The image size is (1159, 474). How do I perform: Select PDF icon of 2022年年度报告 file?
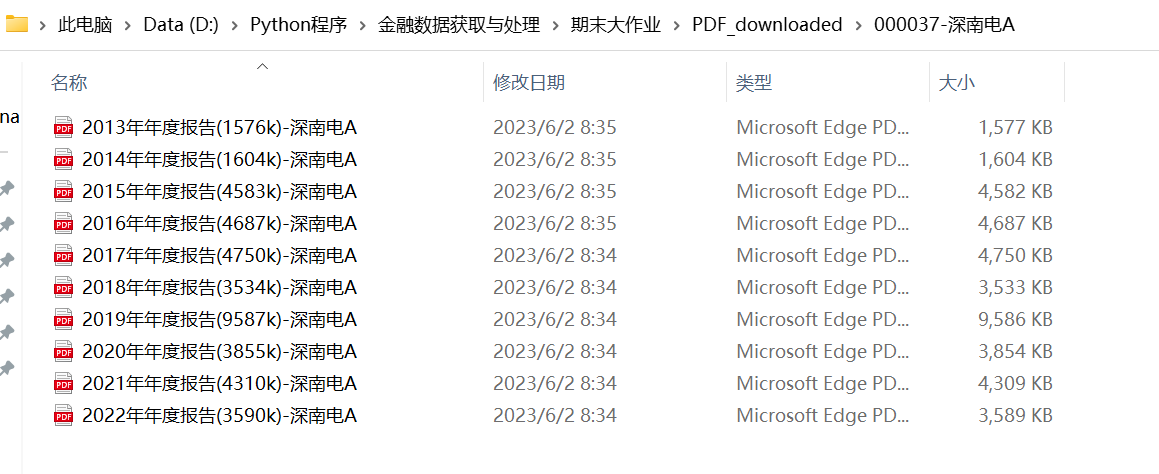[64, 416]
